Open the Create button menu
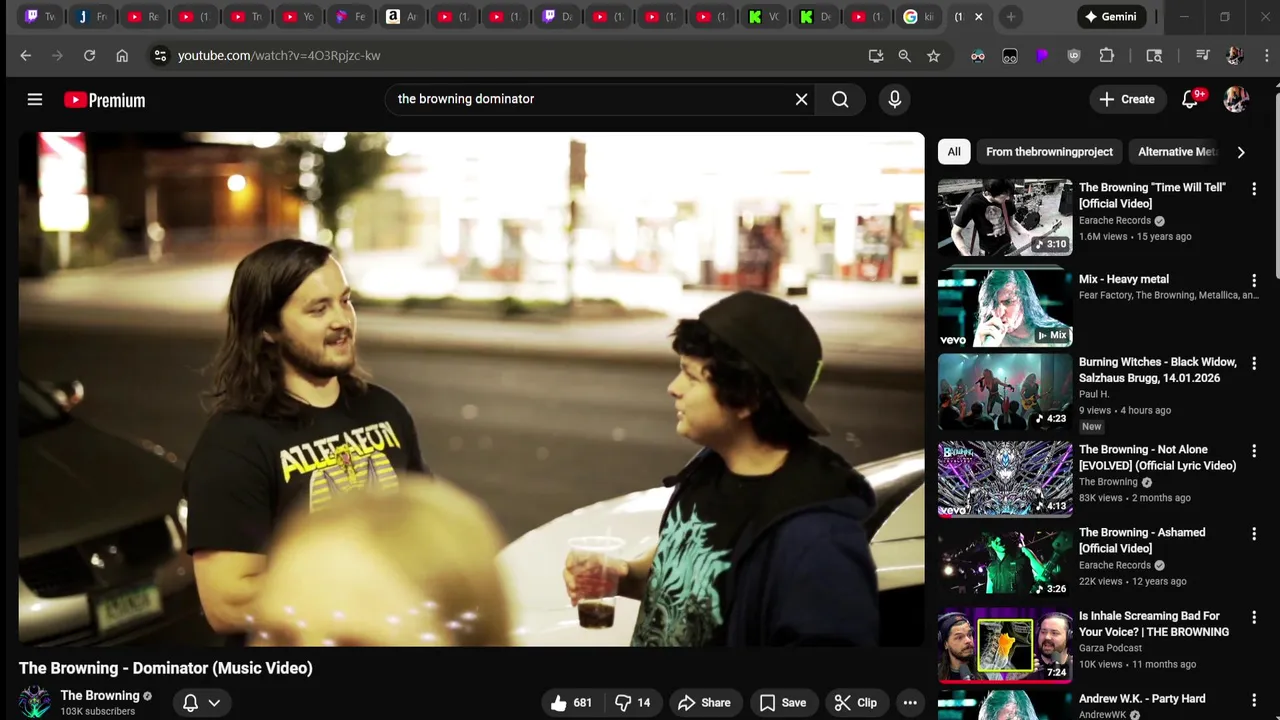The image size is (1280, 720). [1127, 99]
